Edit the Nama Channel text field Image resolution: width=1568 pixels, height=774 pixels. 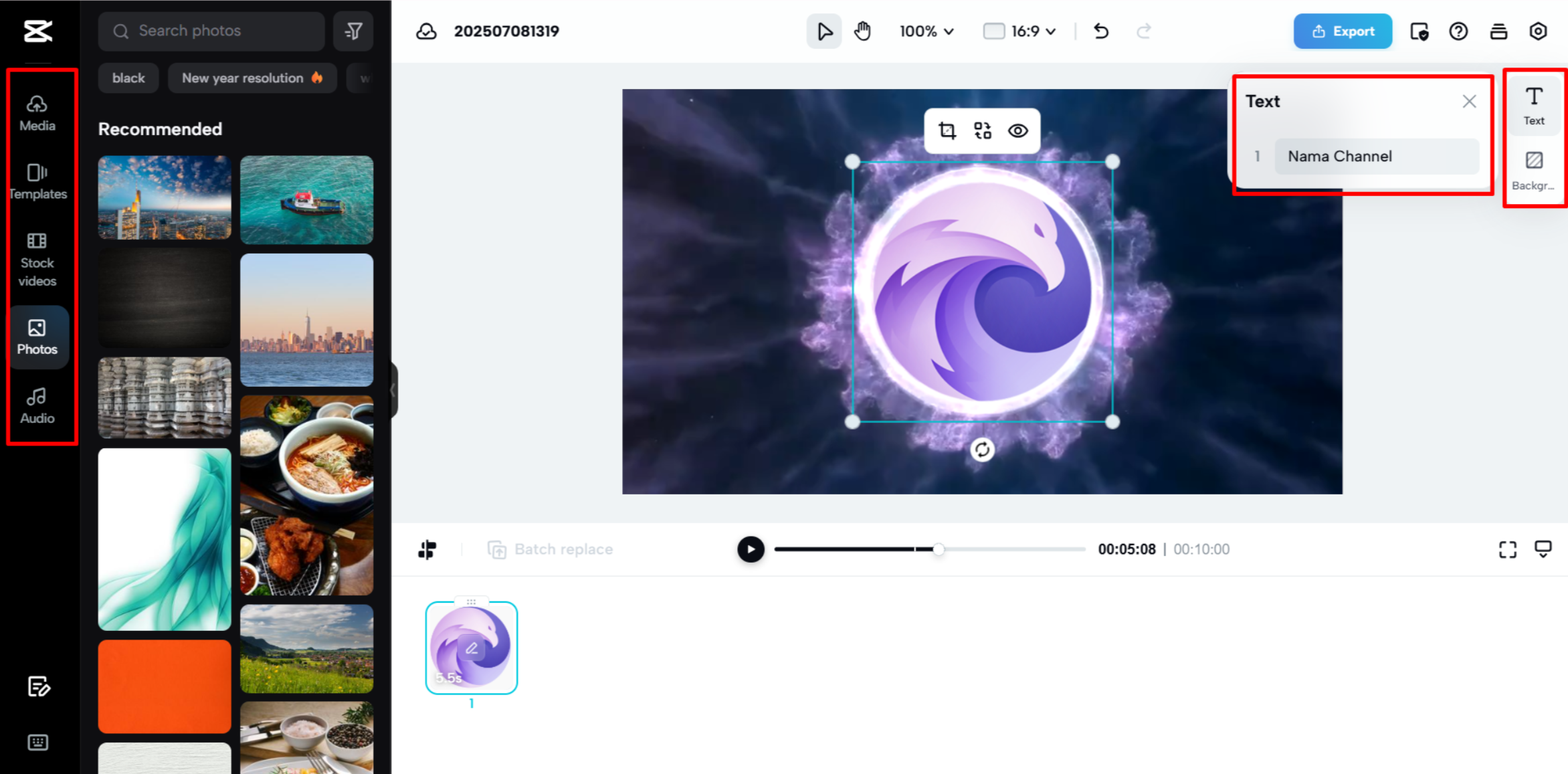click(x=1376, y=156)
